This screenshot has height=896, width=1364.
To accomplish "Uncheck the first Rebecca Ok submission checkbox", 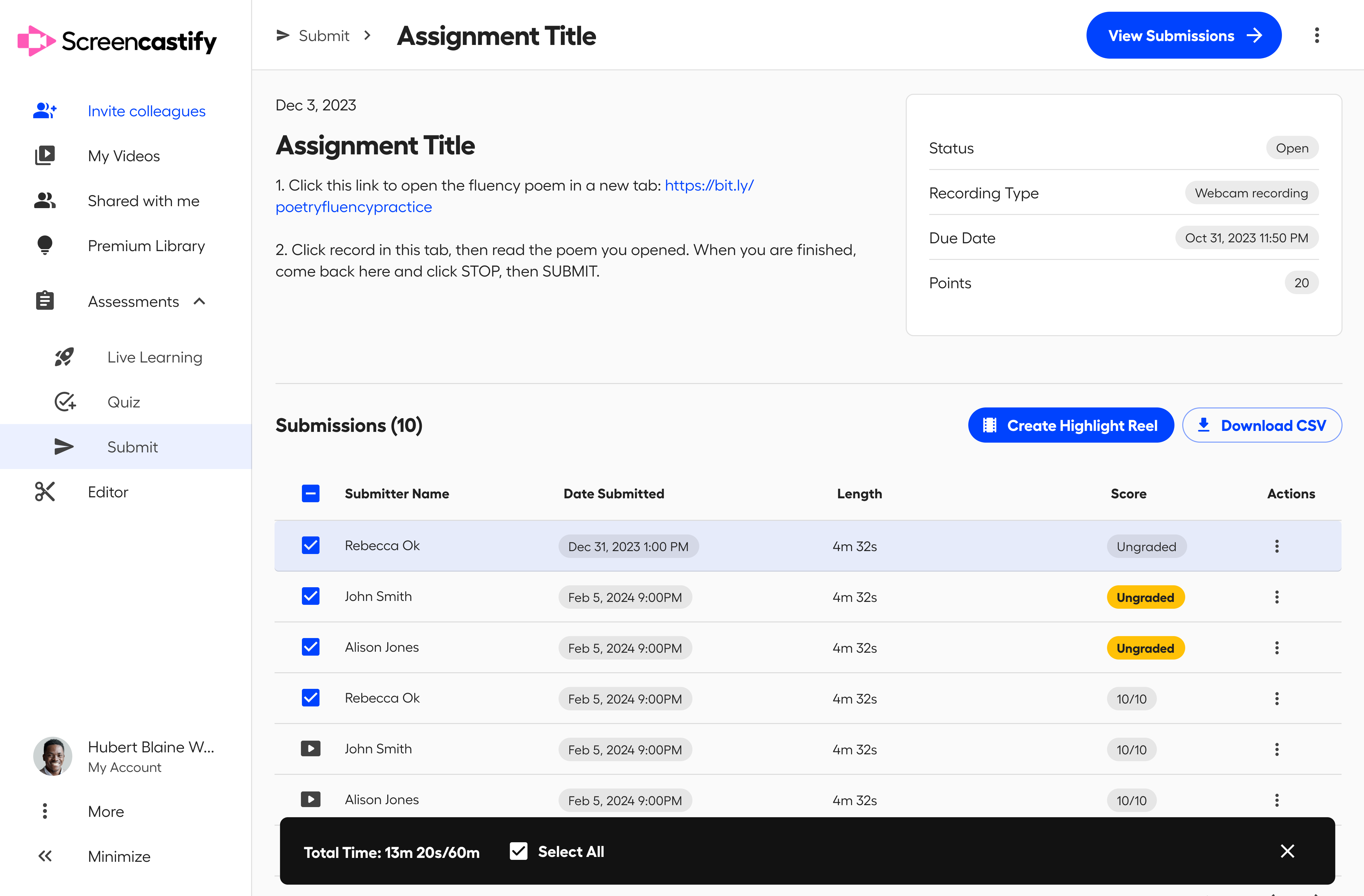I will coord(310,545).
